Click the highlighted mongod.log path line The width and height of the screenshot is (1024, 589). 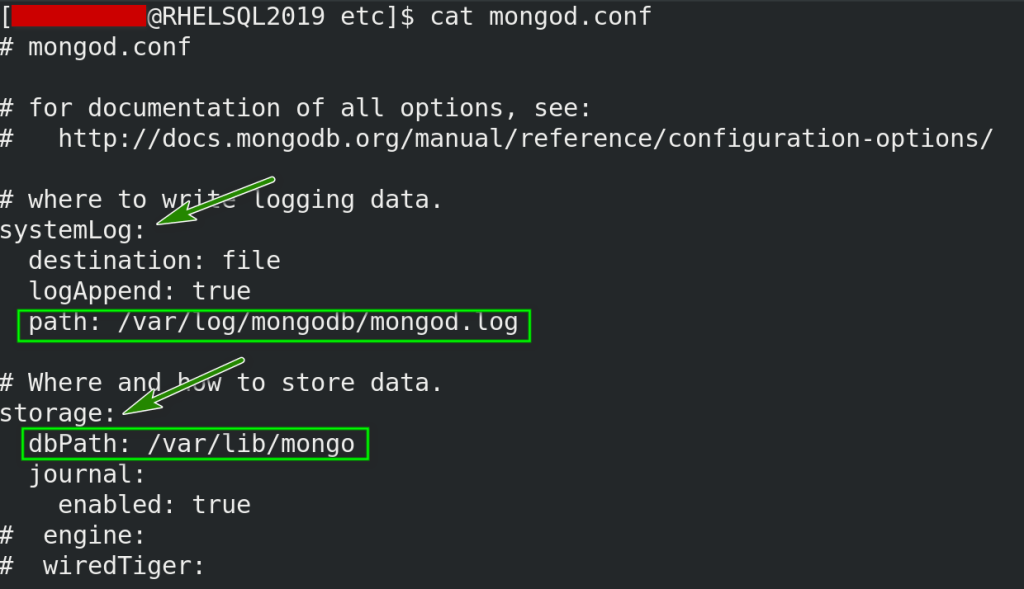[273, 323]
